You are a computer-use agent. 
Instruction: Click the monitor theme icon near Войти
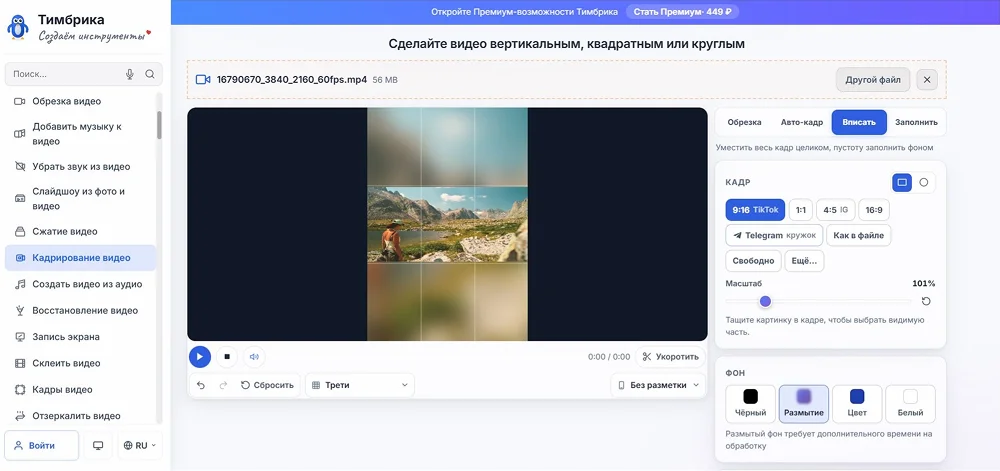tap(98, 446)
